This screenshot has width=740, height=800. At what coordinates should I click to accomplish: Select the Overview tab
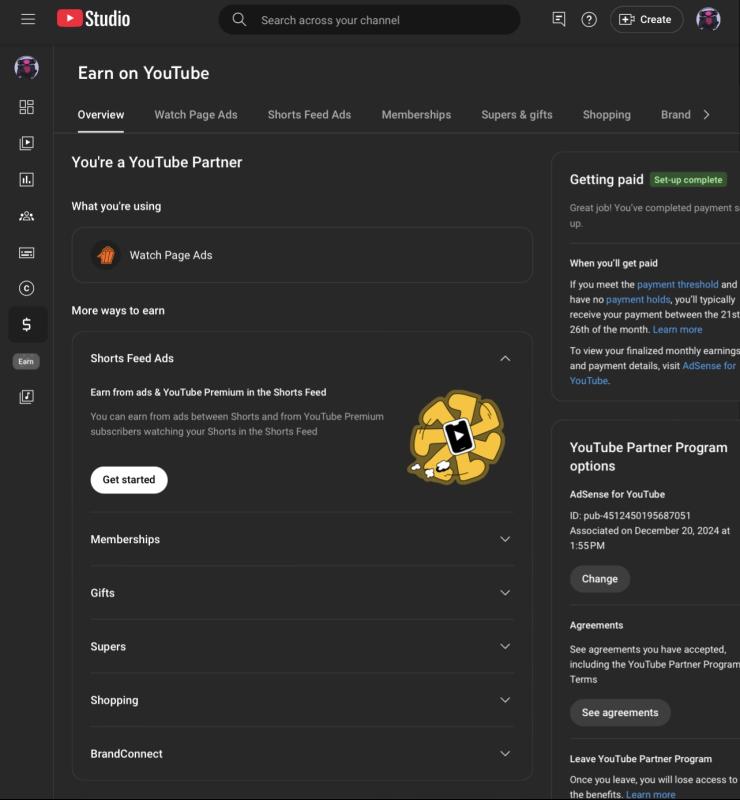click(101, 115)
